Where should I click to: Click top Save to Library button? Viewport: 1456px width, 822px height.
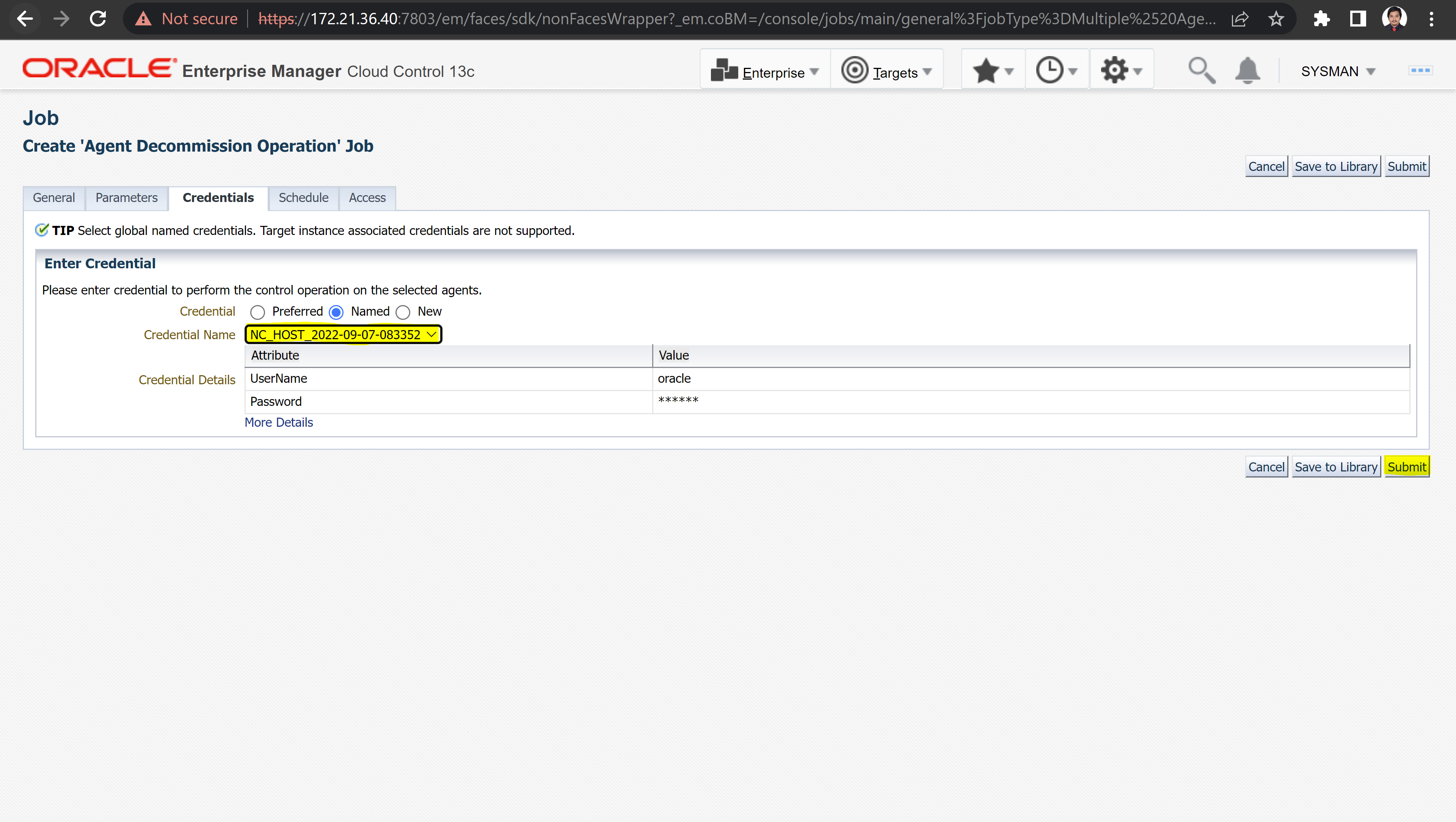(1336, 167)
